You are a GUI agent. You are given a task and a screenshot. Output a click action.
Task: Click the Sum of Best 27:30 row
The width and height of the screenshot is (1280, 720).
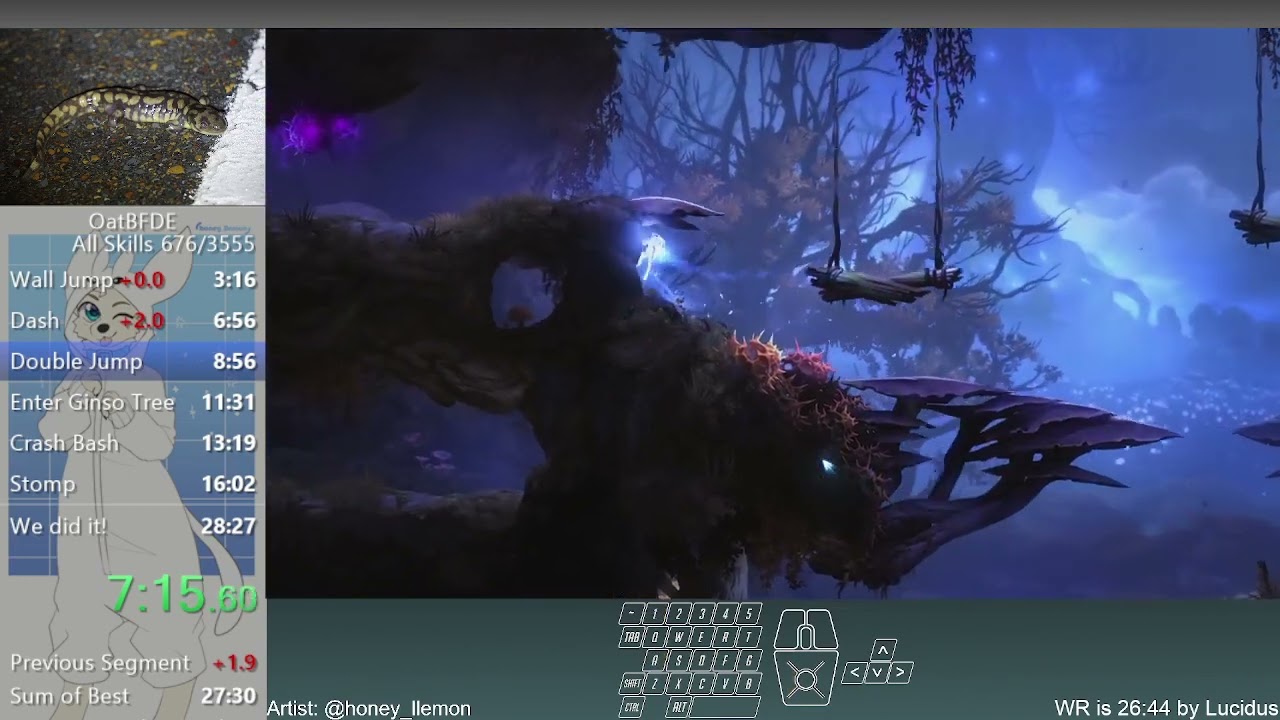coord(132,696)
